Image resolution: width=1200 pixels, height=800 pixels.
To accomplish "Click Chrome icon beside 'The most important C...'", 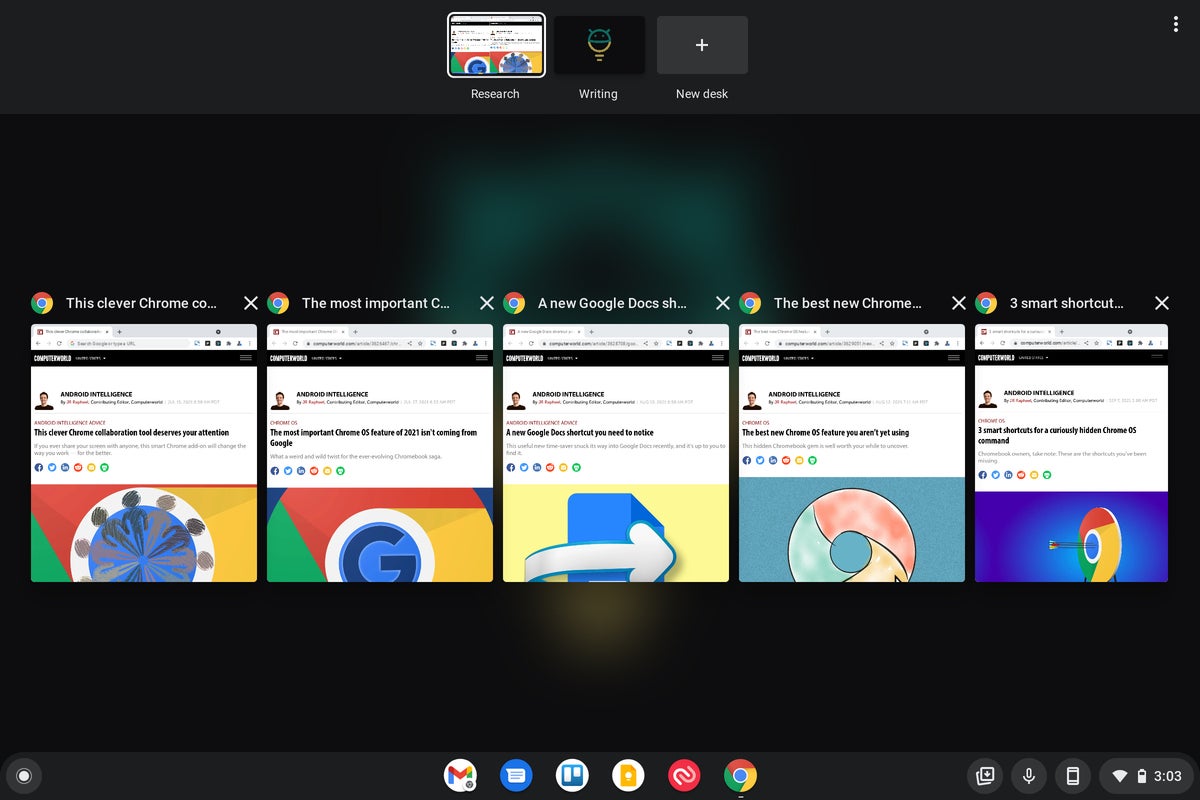I will point(278,303).
